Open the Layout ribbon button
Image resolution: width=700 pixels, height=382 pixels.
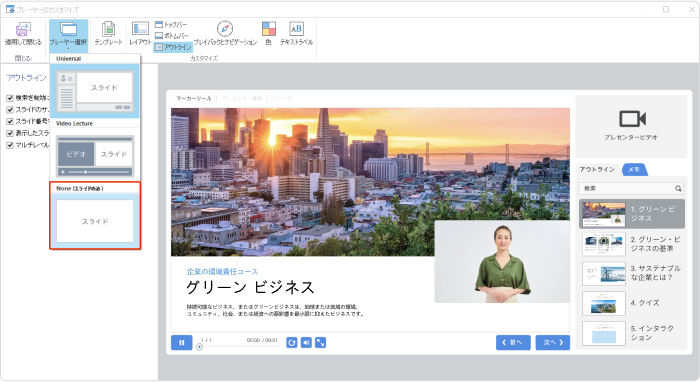140,33
